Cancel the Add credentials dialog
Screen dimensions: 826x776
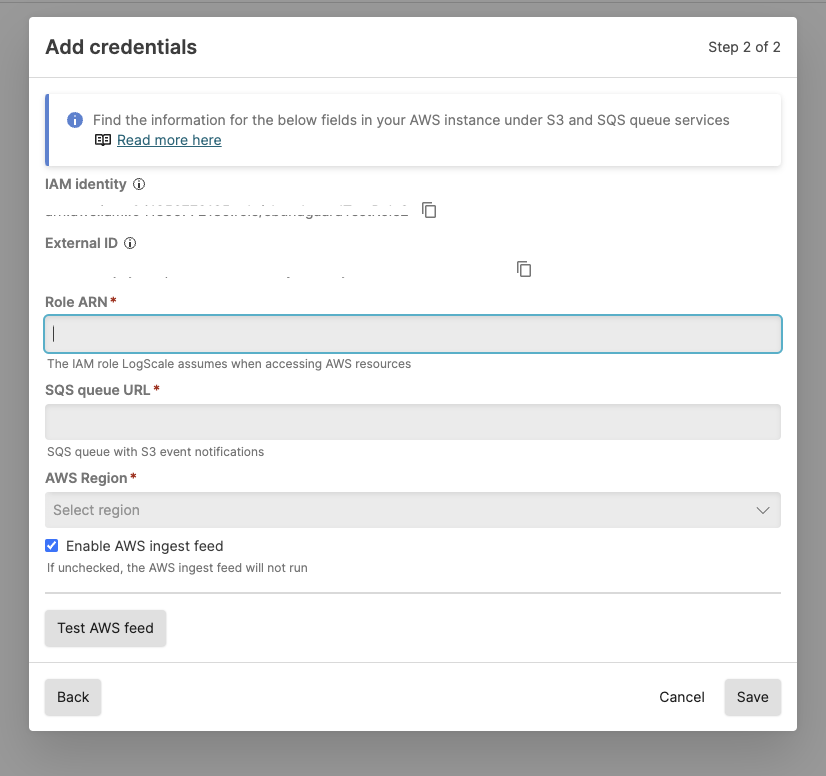click(x=681, y=697)
